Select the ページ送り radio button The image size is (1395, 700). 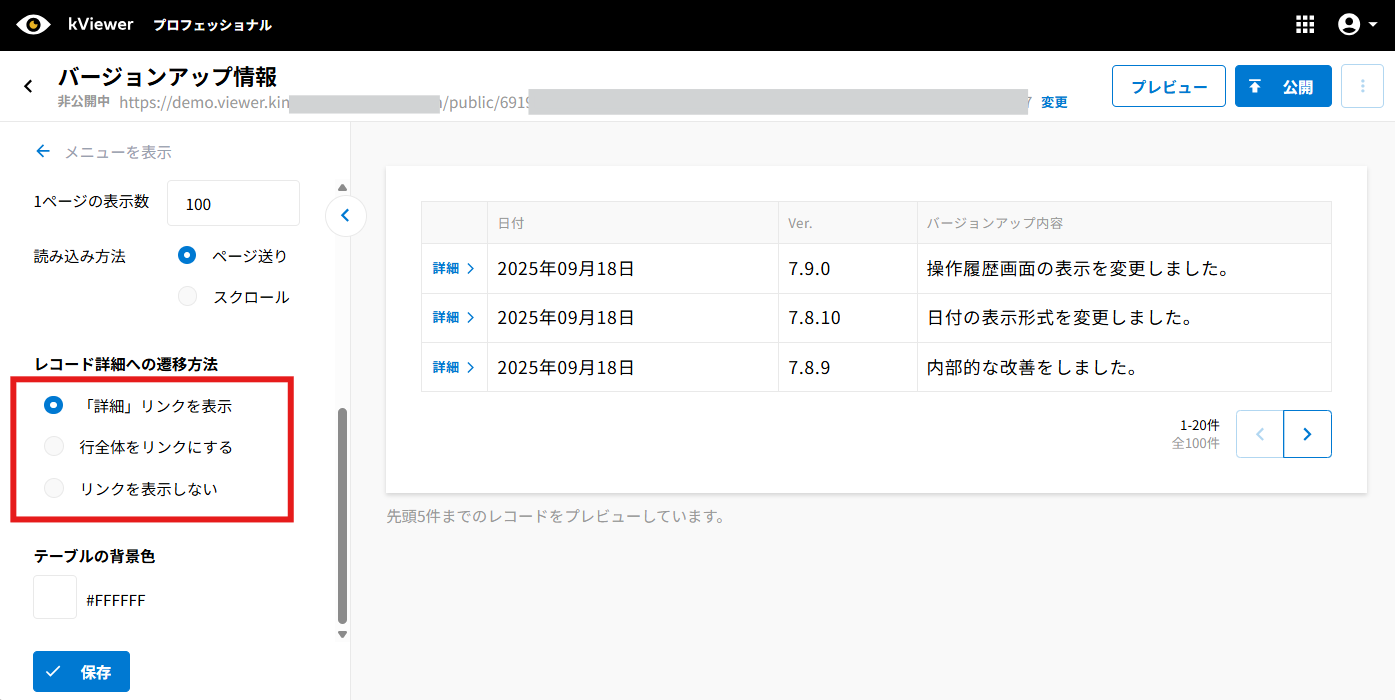click(187, 256)
